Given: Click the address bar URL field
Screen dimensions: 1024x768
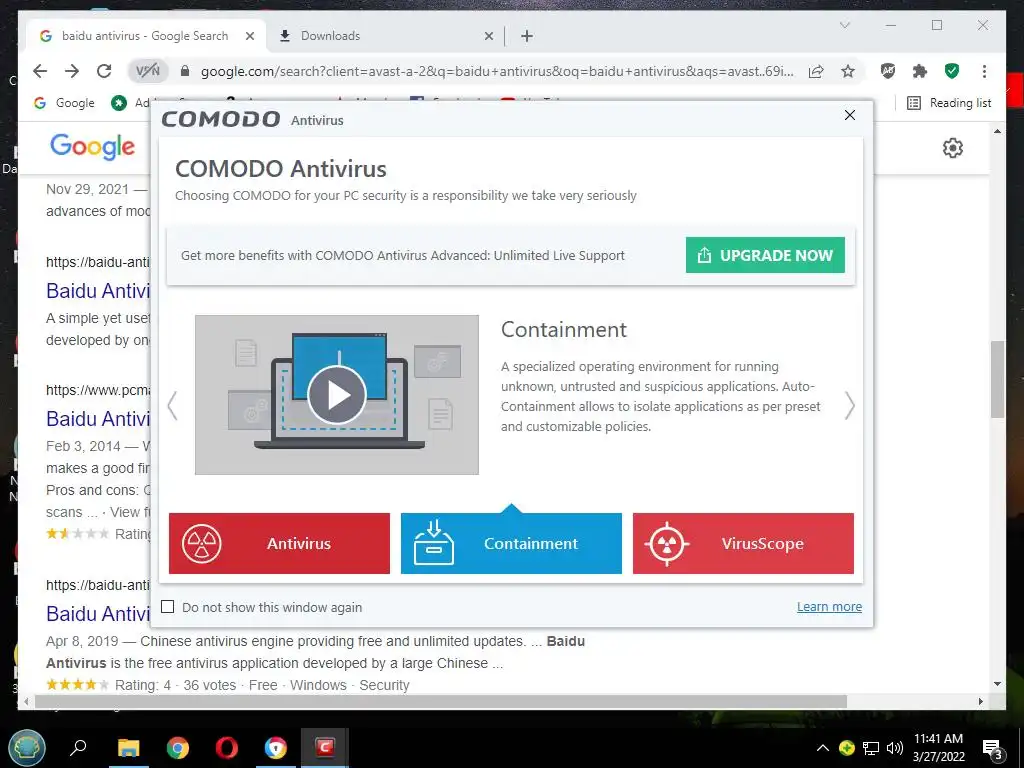Looking at the screenshot, I should 497,71.
